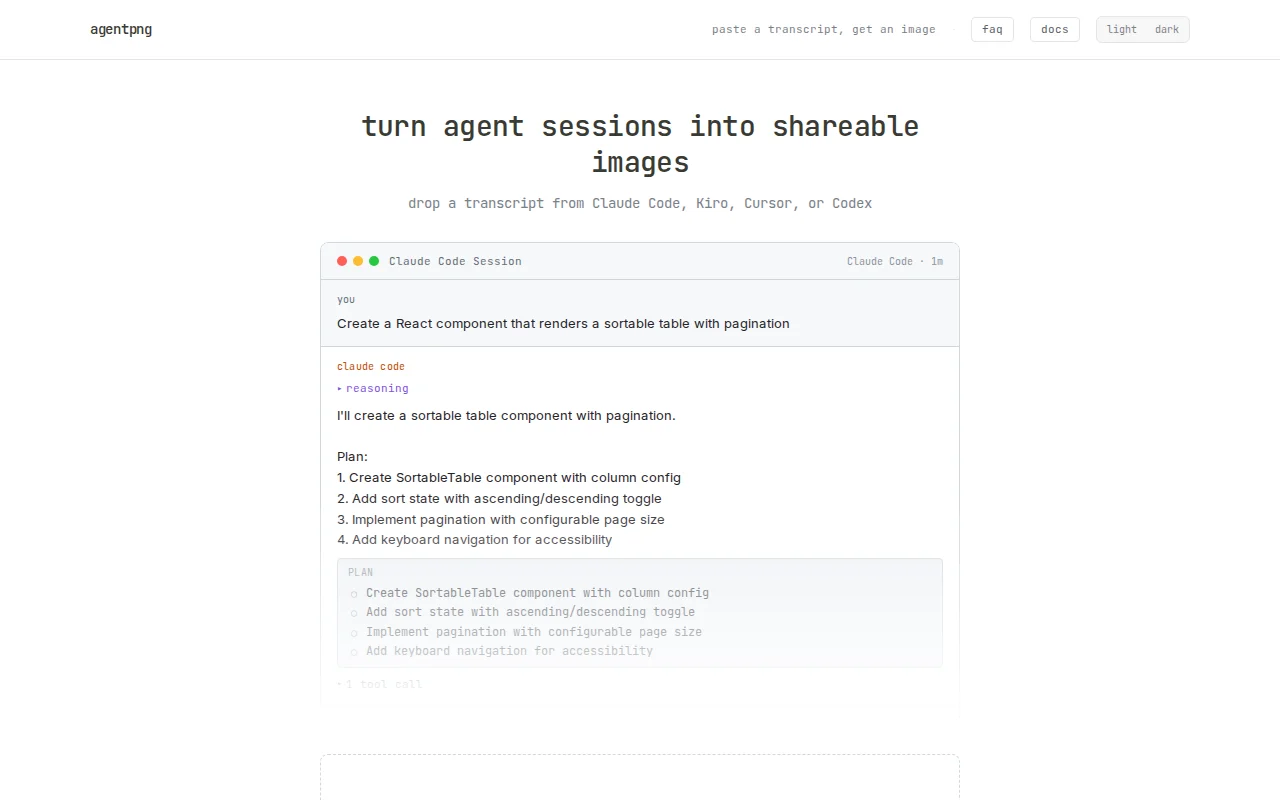Click the PLAN box header
The image size is (1280, 800).
[x=360, y=572]
